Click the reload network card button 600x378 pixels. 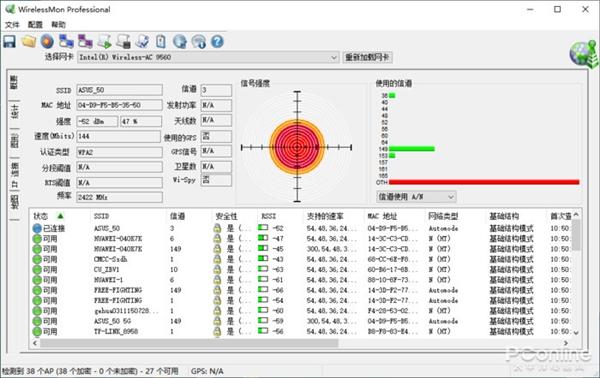pyautogui.click(x=367, y=57)
